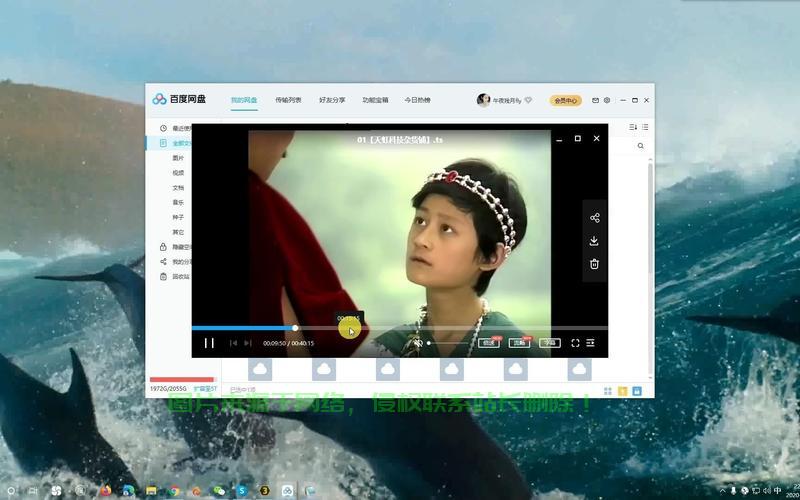
Task: Switch to 今日热榜 tab
Action: [417, 101]
